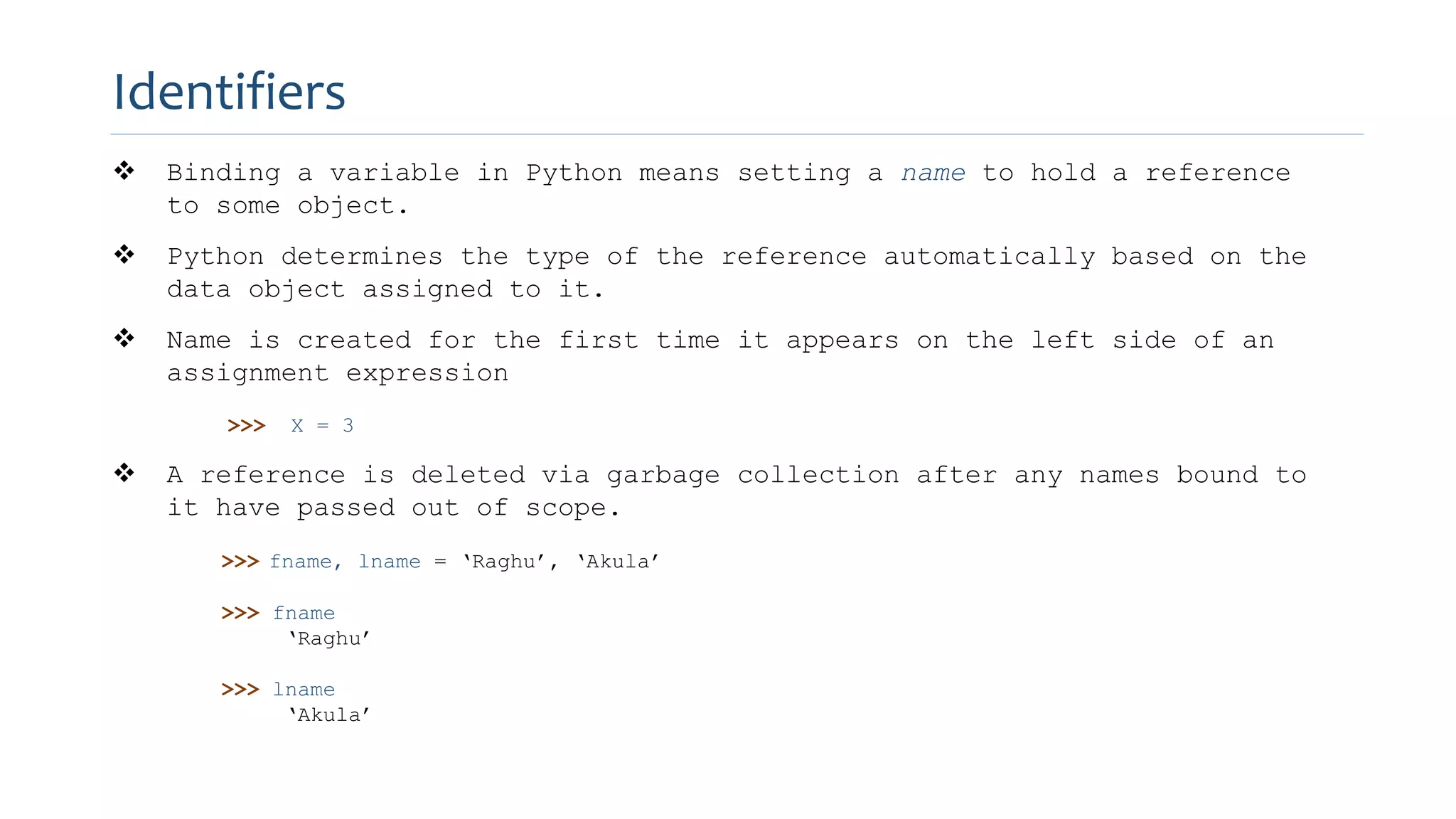The height and width of the screenshot is (819, 1456).
Task: Click the >>> prompt before the lone 'fname'
Action: 240,613
